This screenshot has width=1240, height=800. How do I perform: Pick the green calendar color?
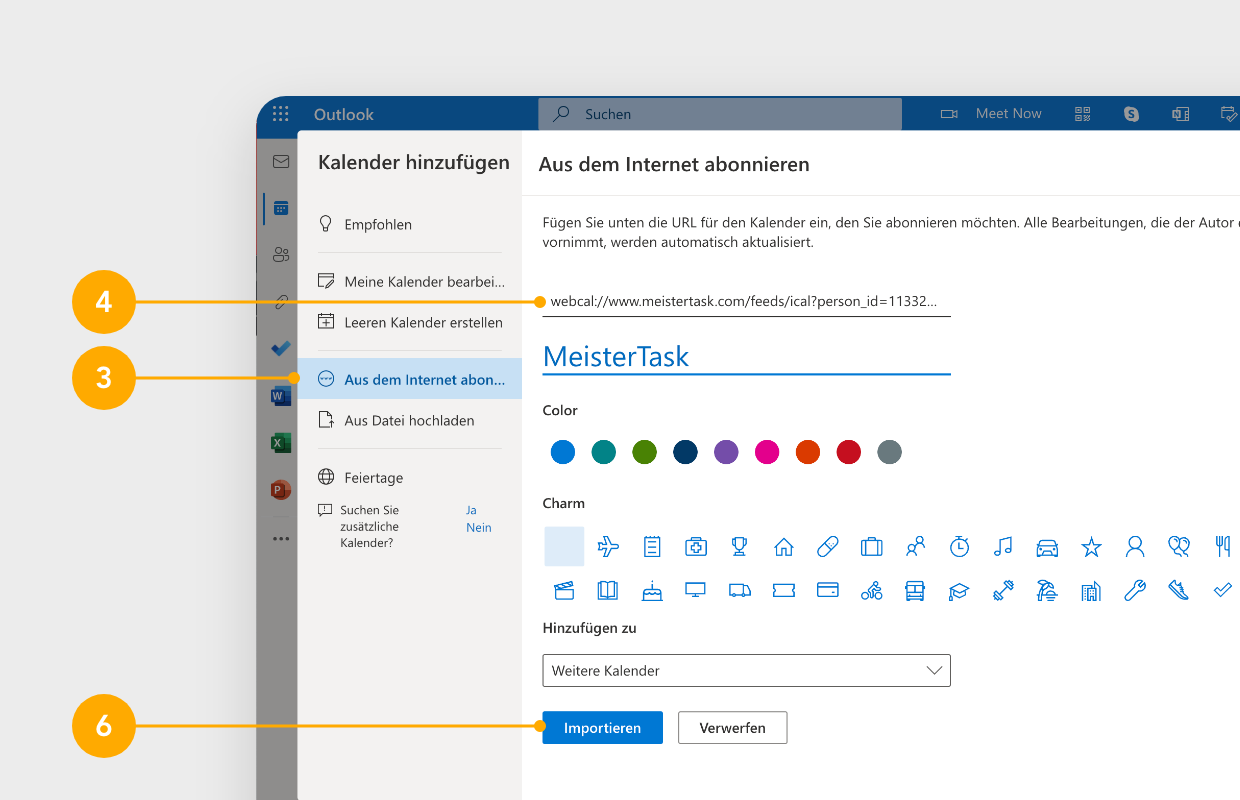(x=645, y=452)
